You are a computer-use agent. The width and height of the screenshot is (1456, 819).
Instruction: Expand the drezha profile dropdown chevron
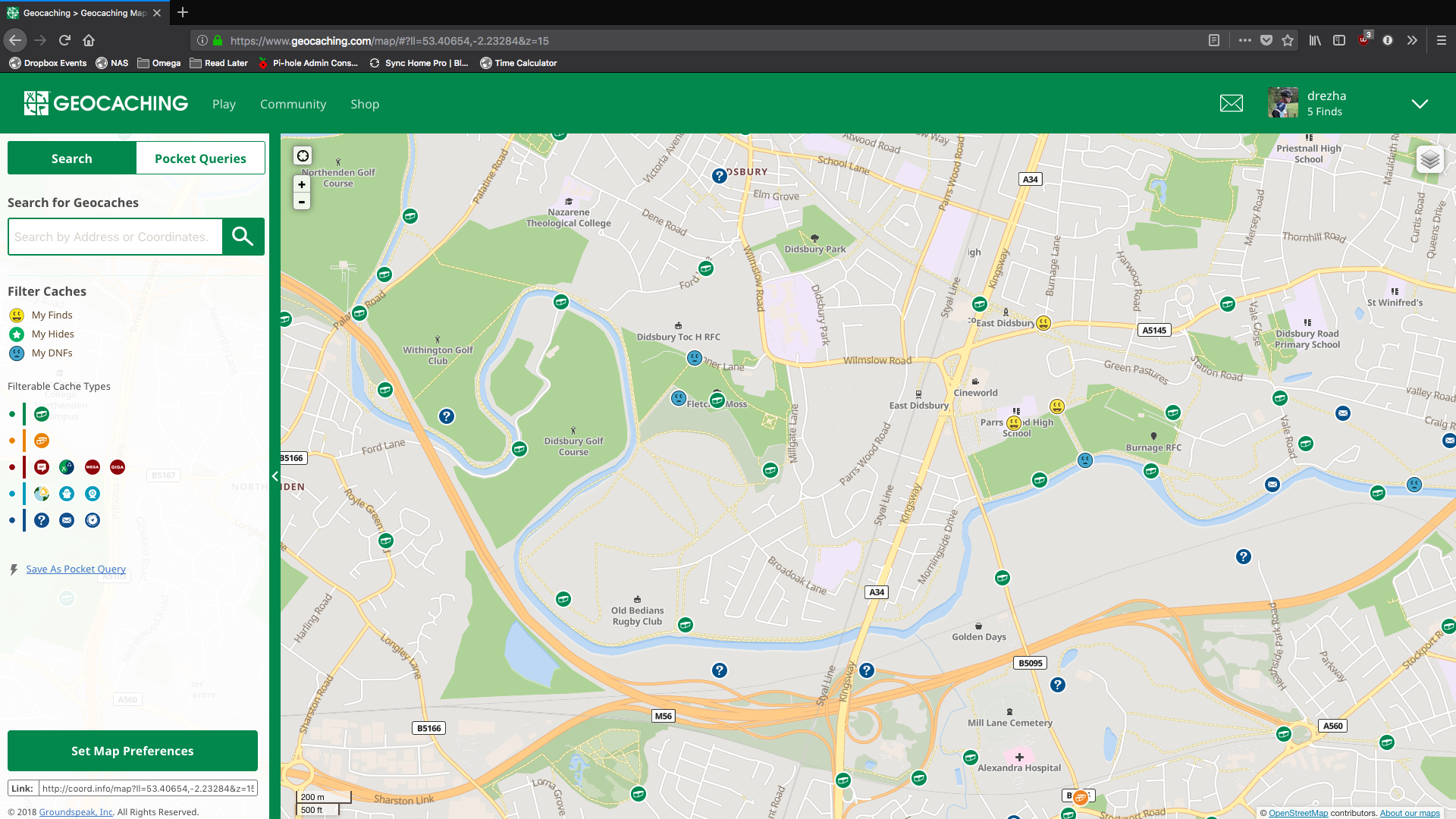[1420, 104]
